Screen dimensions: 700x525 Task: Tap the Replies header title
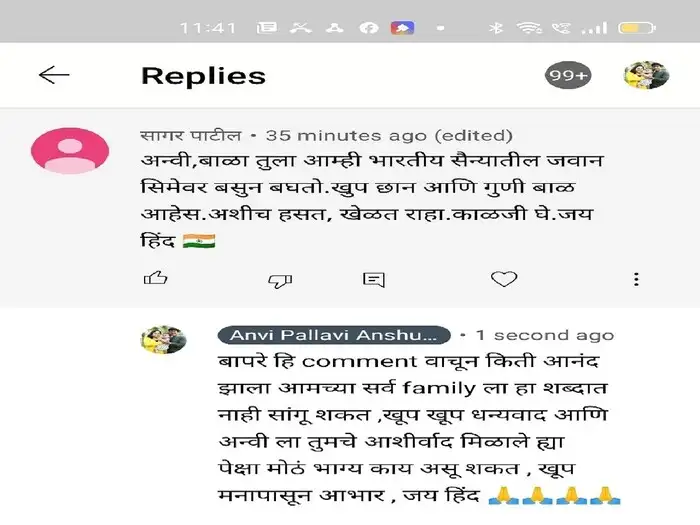point(204,76)
